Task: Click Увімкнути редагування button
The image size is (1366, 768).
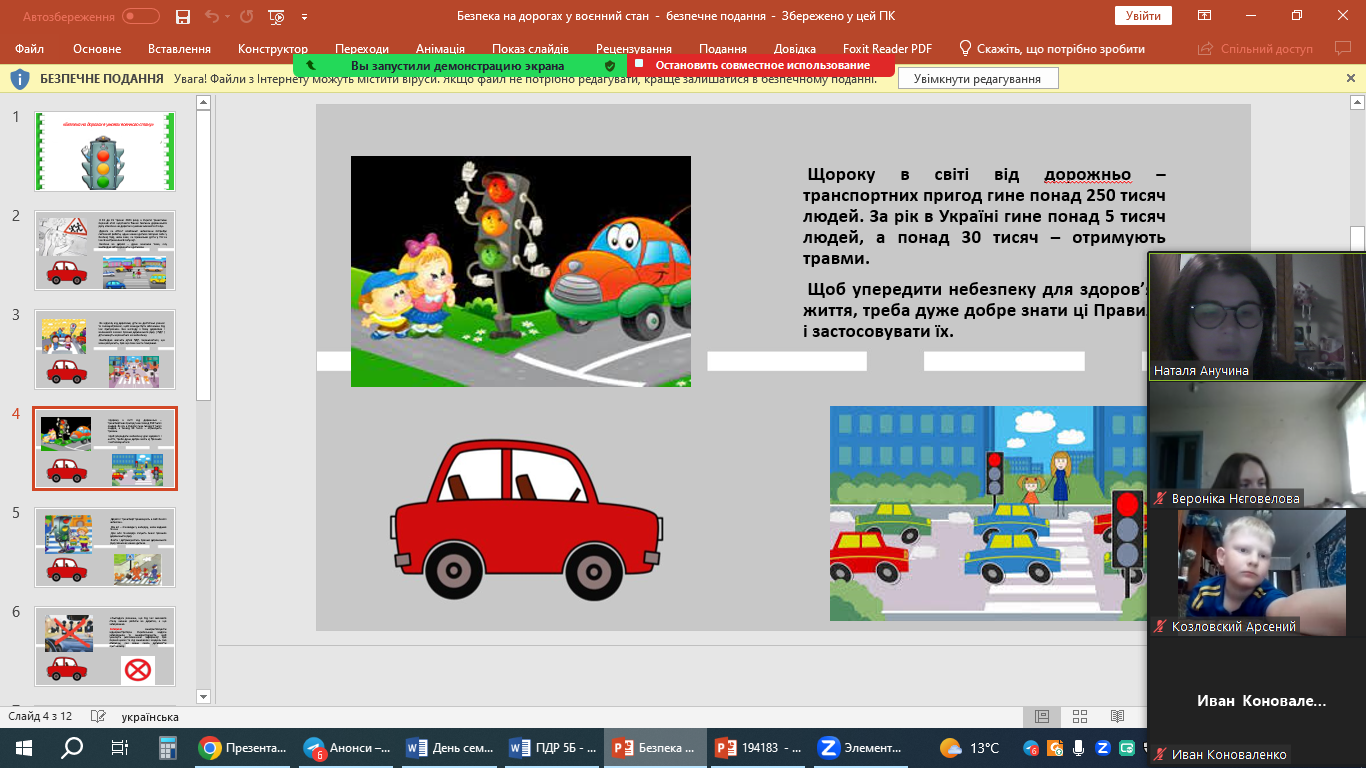Action: (978, 79)
